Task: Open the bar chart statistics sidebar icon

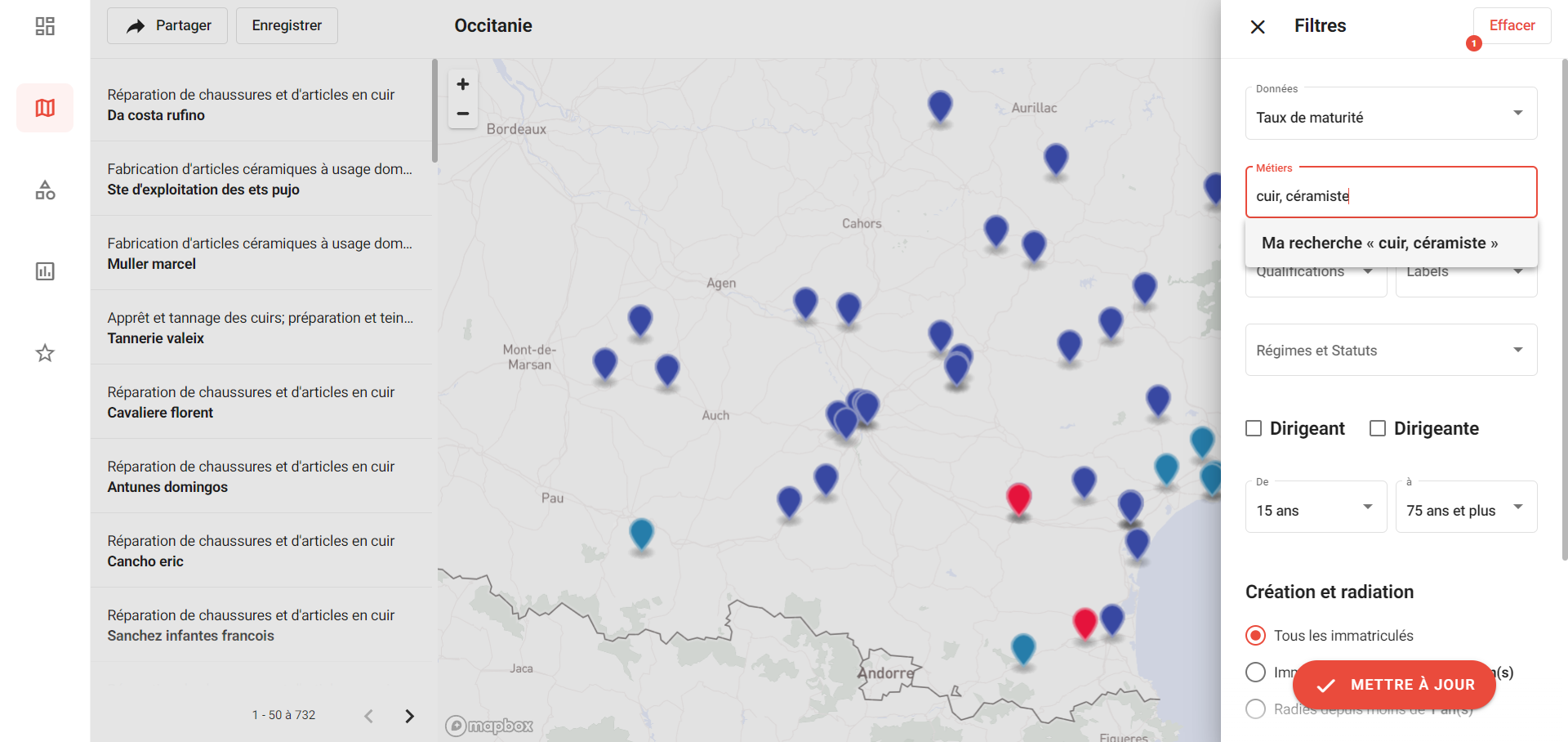Action: coord(45,271)
